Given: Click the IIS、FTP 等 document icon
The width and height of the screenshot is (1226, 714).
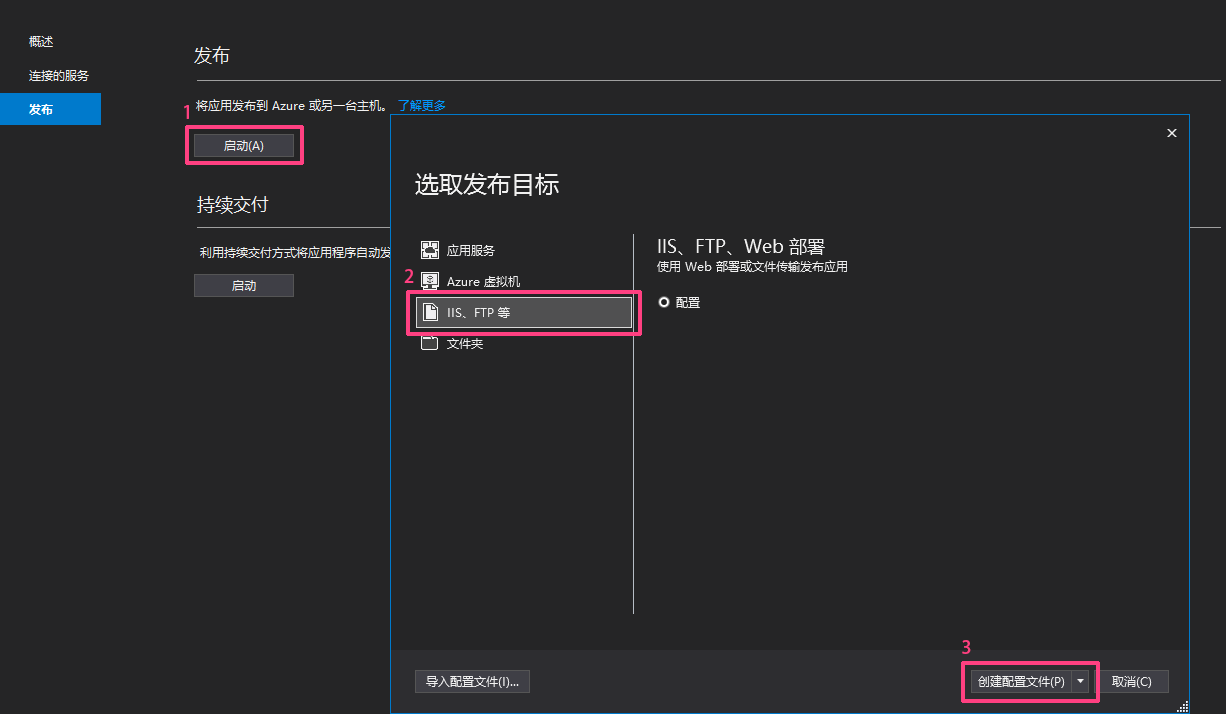Looking at the screenshot, I should pyautogui.click(x=430, y=312).
